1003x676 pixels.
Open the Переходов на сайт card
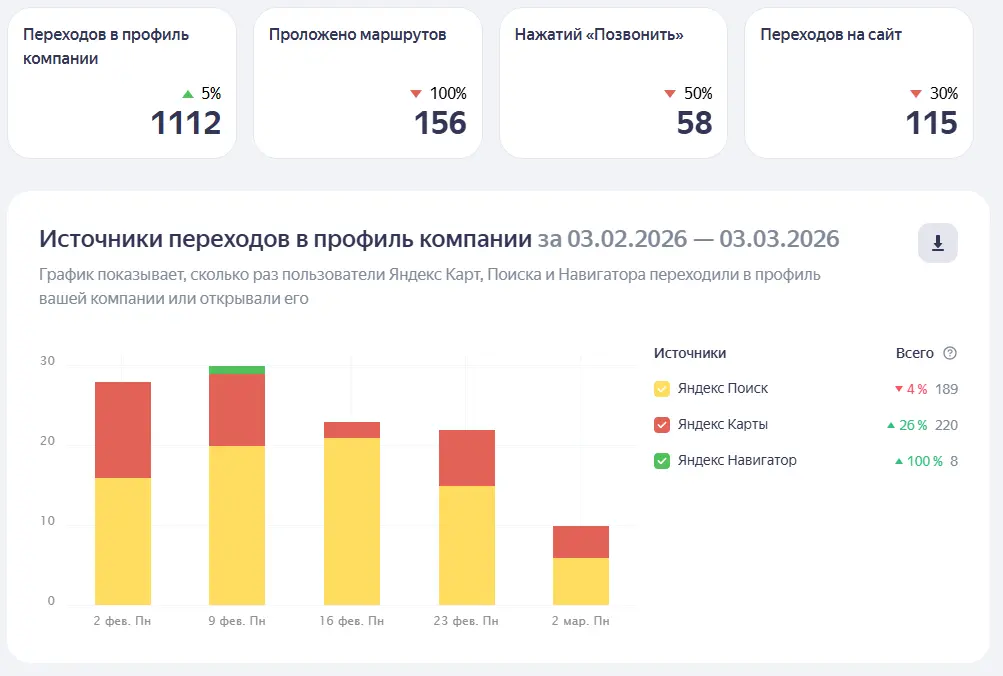point(858,83)
